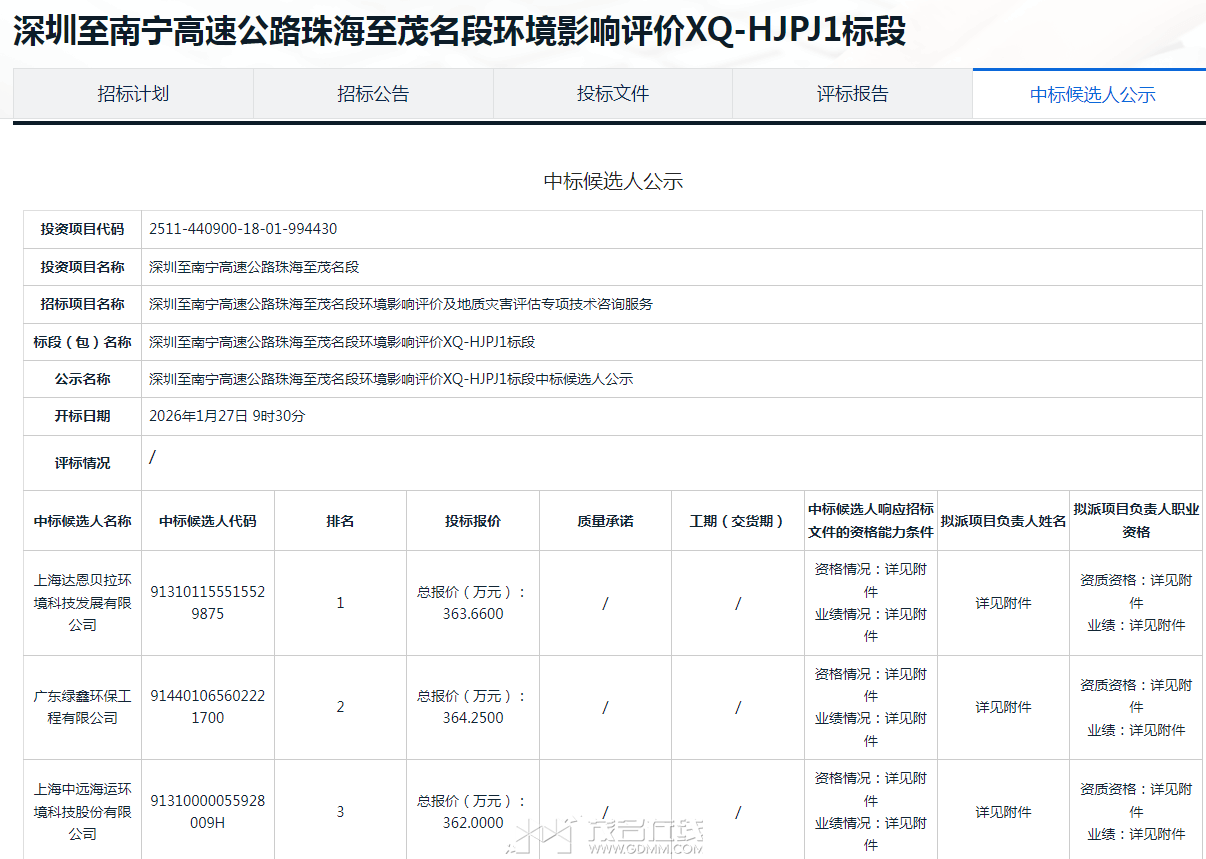Click the watermark logo at the bottom
The height and width of the screenshot is (859, 1206).
click(607, 836)
